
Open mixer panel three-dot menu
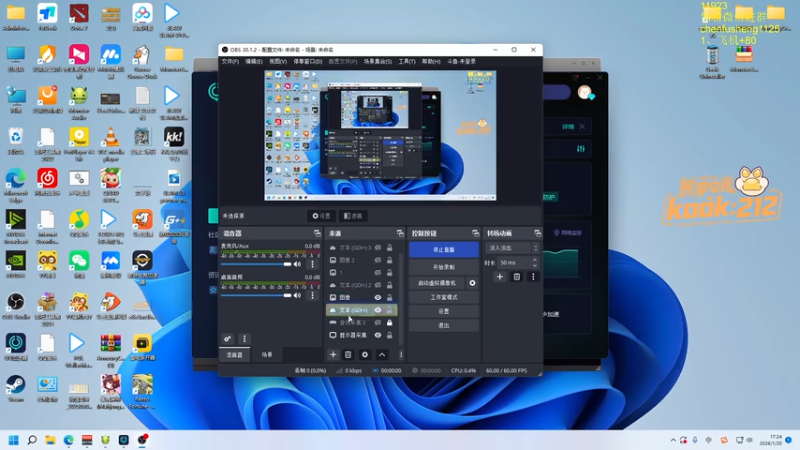[244, 339]
